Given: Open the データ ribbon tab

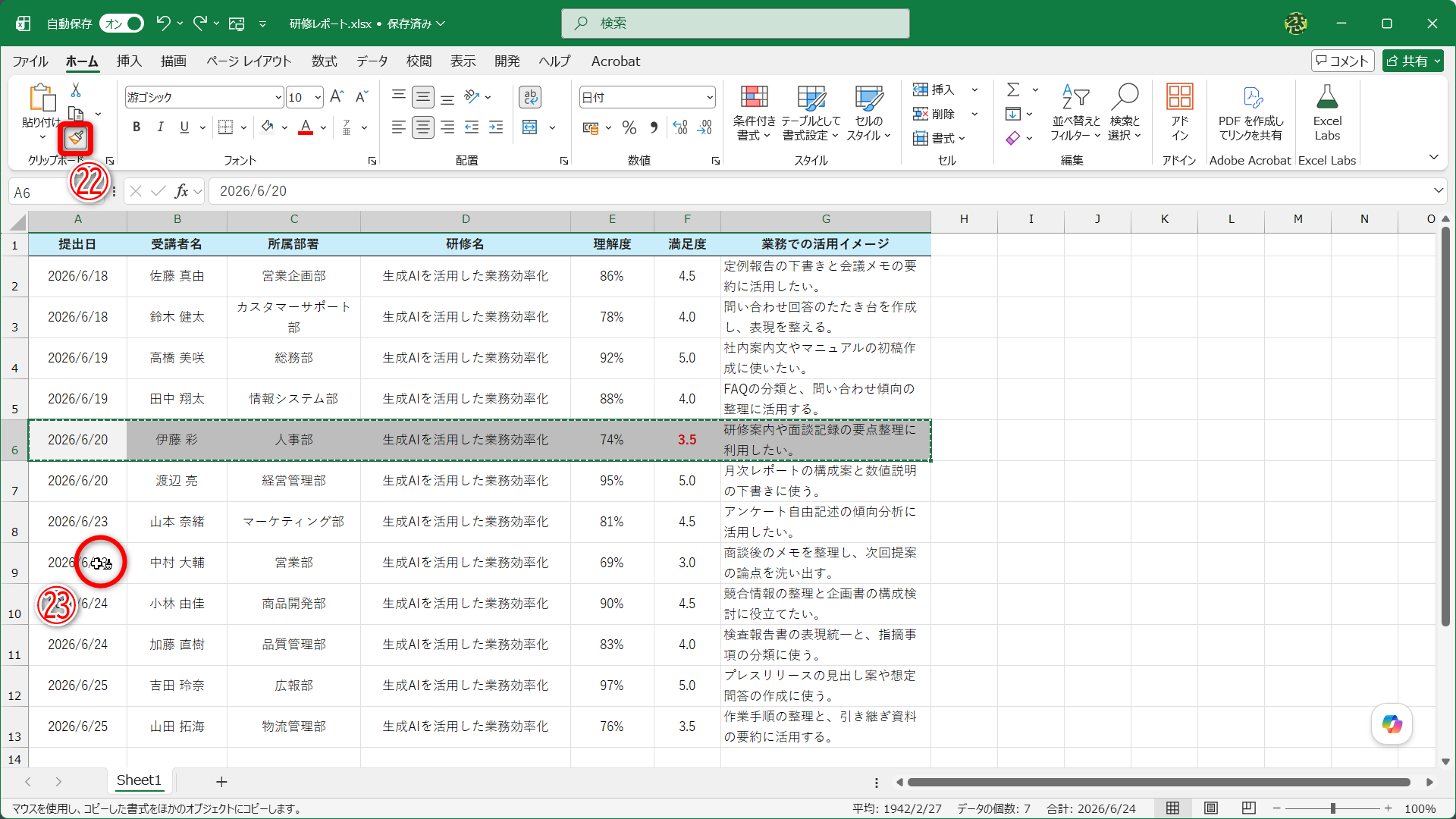Looking at the screenshot, I should pyautogui.click(x=372, y=61).
